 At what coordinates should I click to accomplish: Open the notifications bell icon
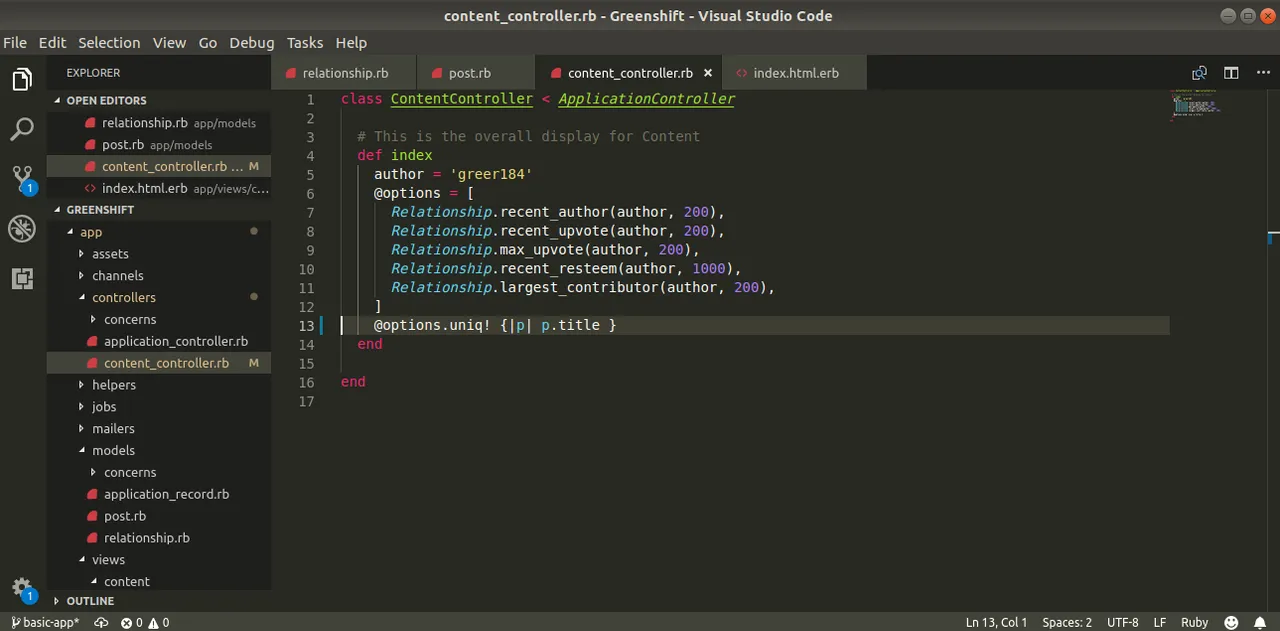click(x=1260, y=622)
